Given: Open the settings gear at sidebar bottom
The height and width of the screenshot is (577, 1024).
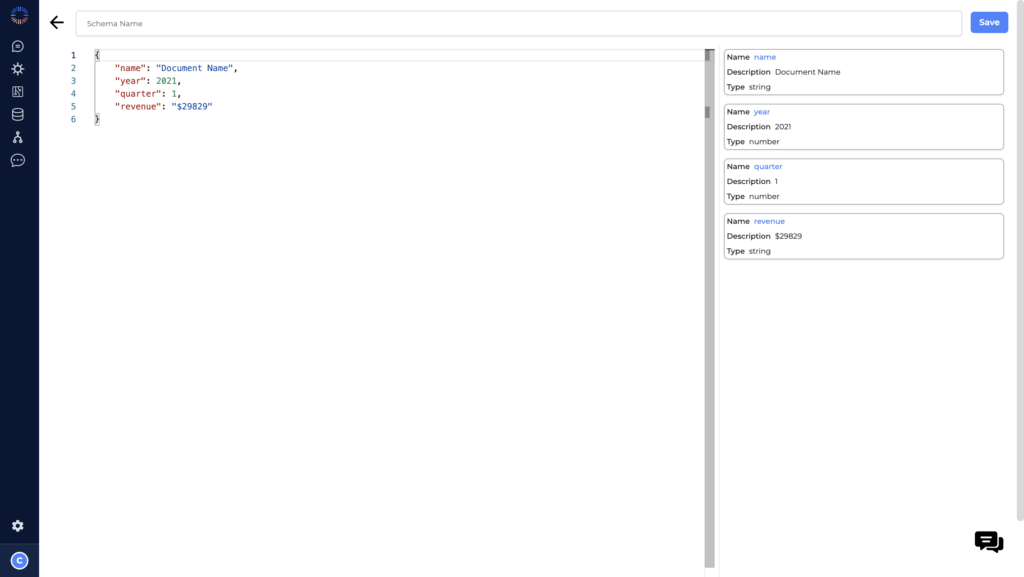Looking at the screenshot, I should (x=18, y=525).
